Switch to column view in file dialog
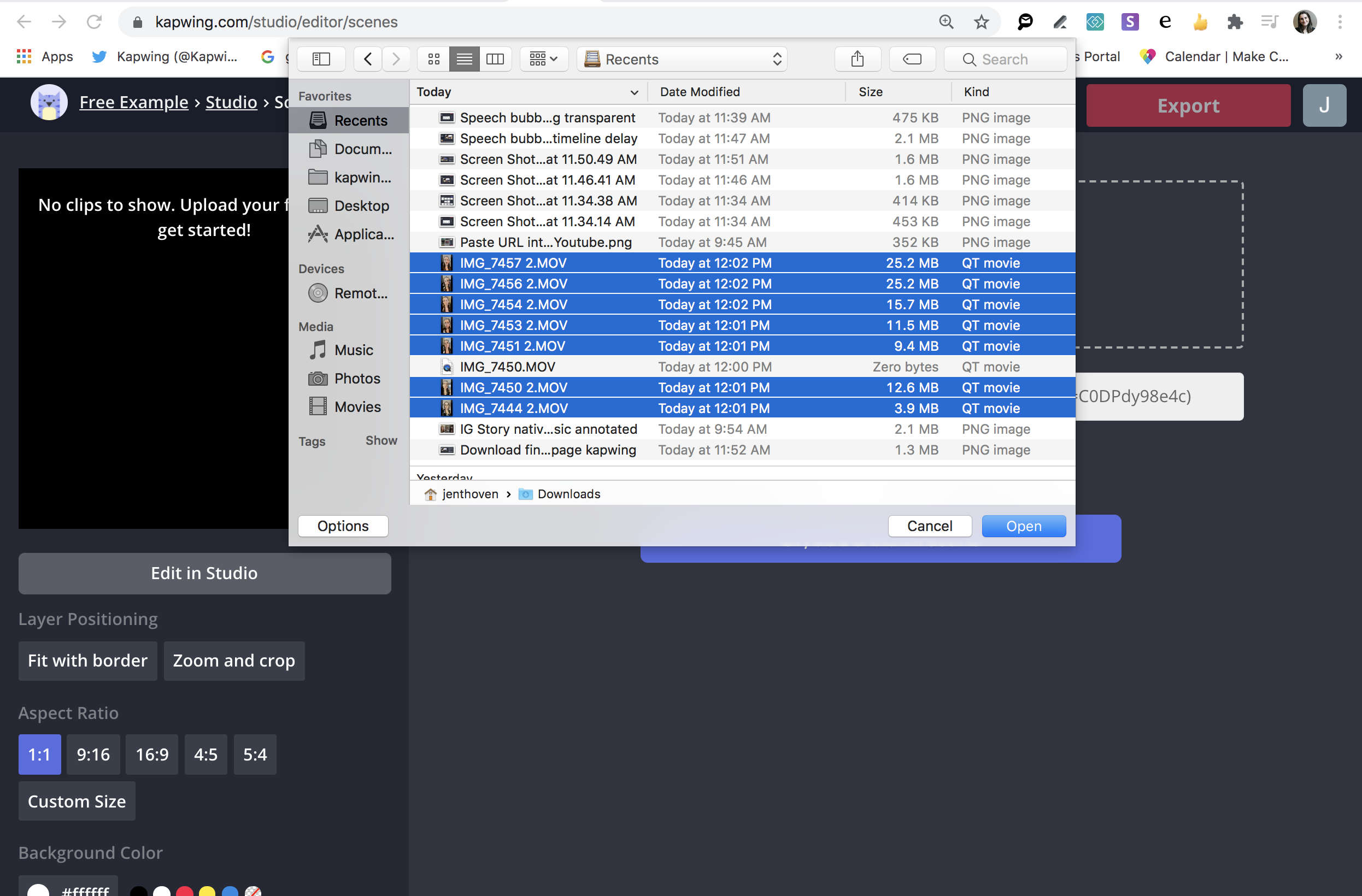Screen dimensions: 1362x896 495,59
